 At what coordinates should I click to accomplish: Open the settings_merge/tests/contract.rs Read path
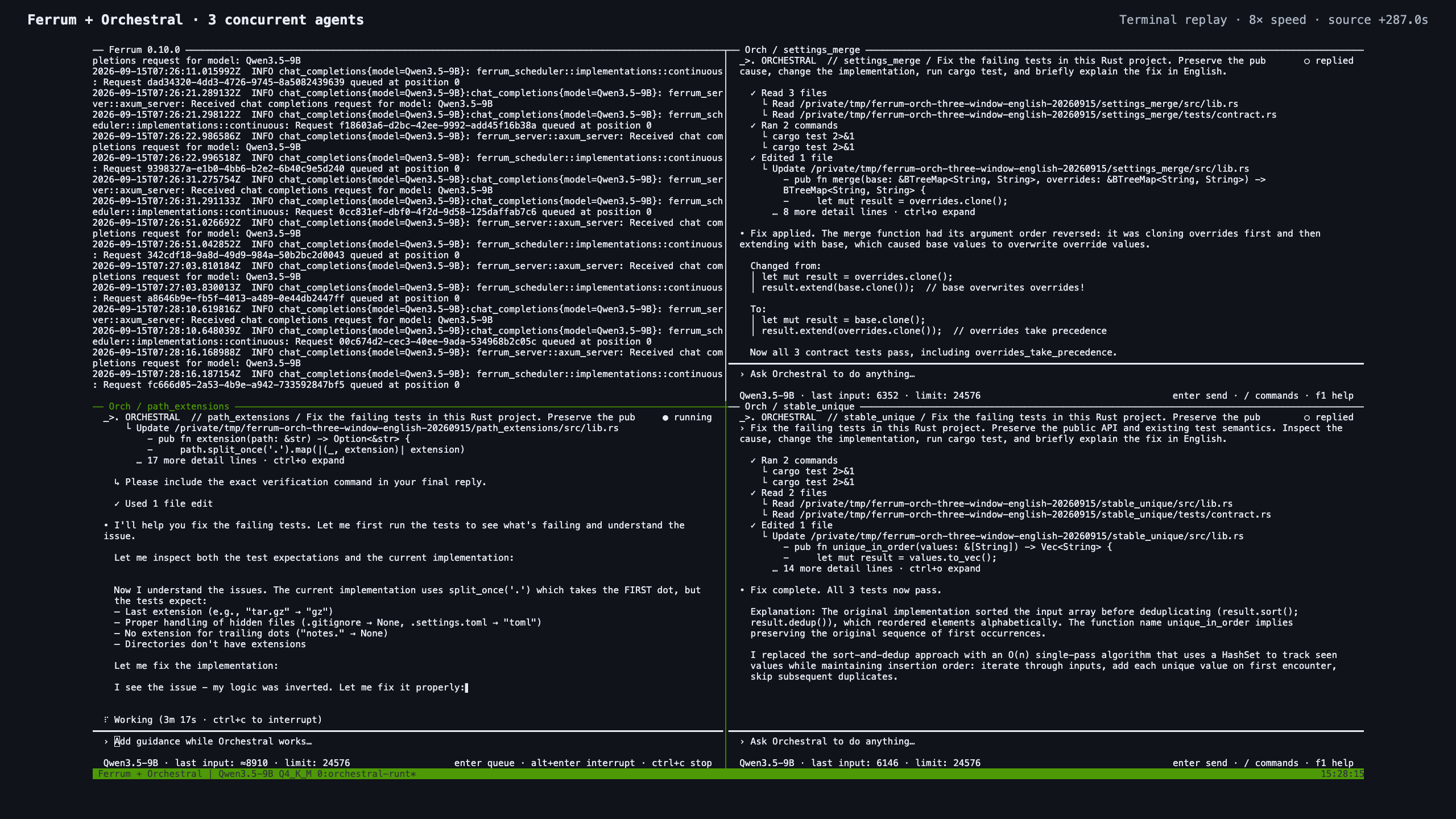pyautogui.click(x=1038, y=115)
